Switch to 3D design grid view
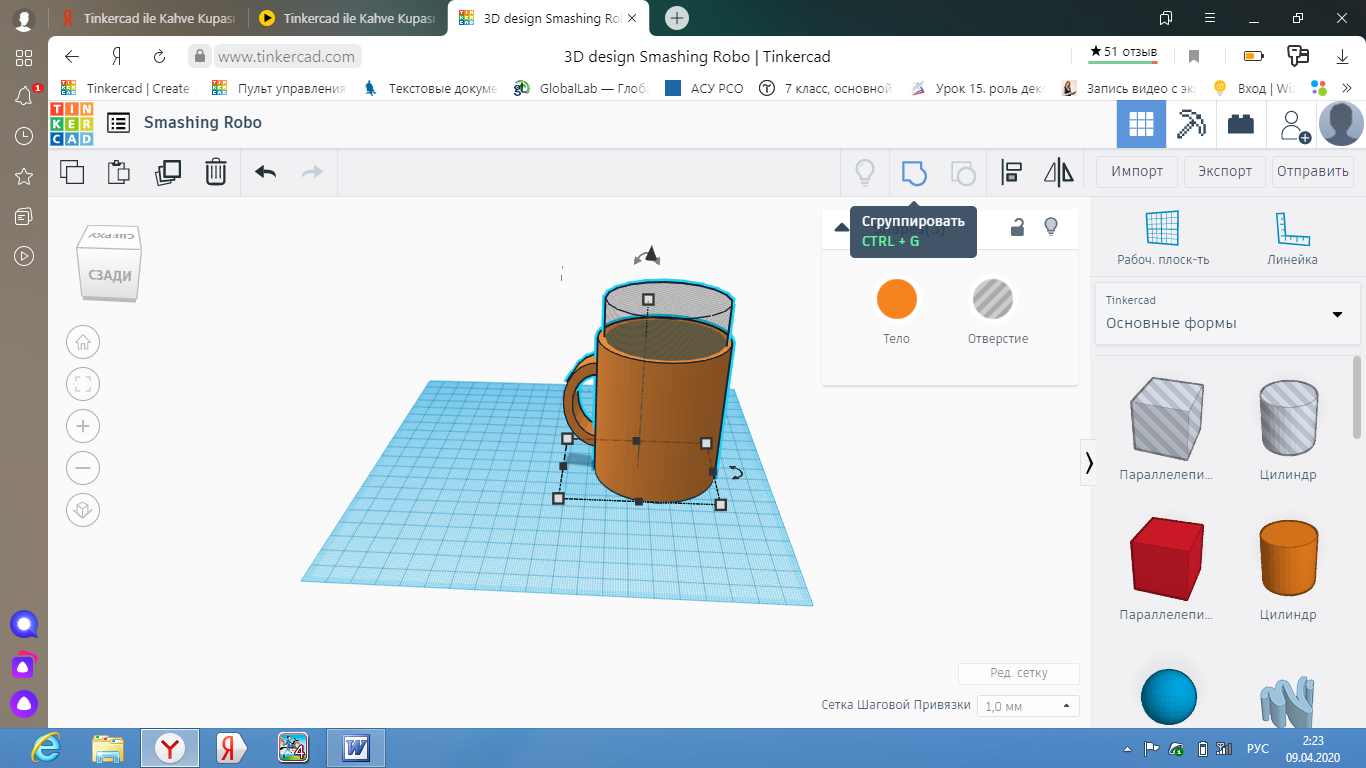This screenshot has height=768, width=1366. (x=1141, y=124)
